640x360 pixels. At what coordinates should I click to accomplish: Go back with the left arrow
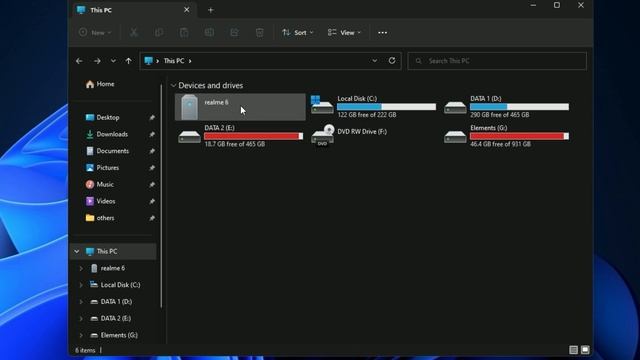click(79, 61)
